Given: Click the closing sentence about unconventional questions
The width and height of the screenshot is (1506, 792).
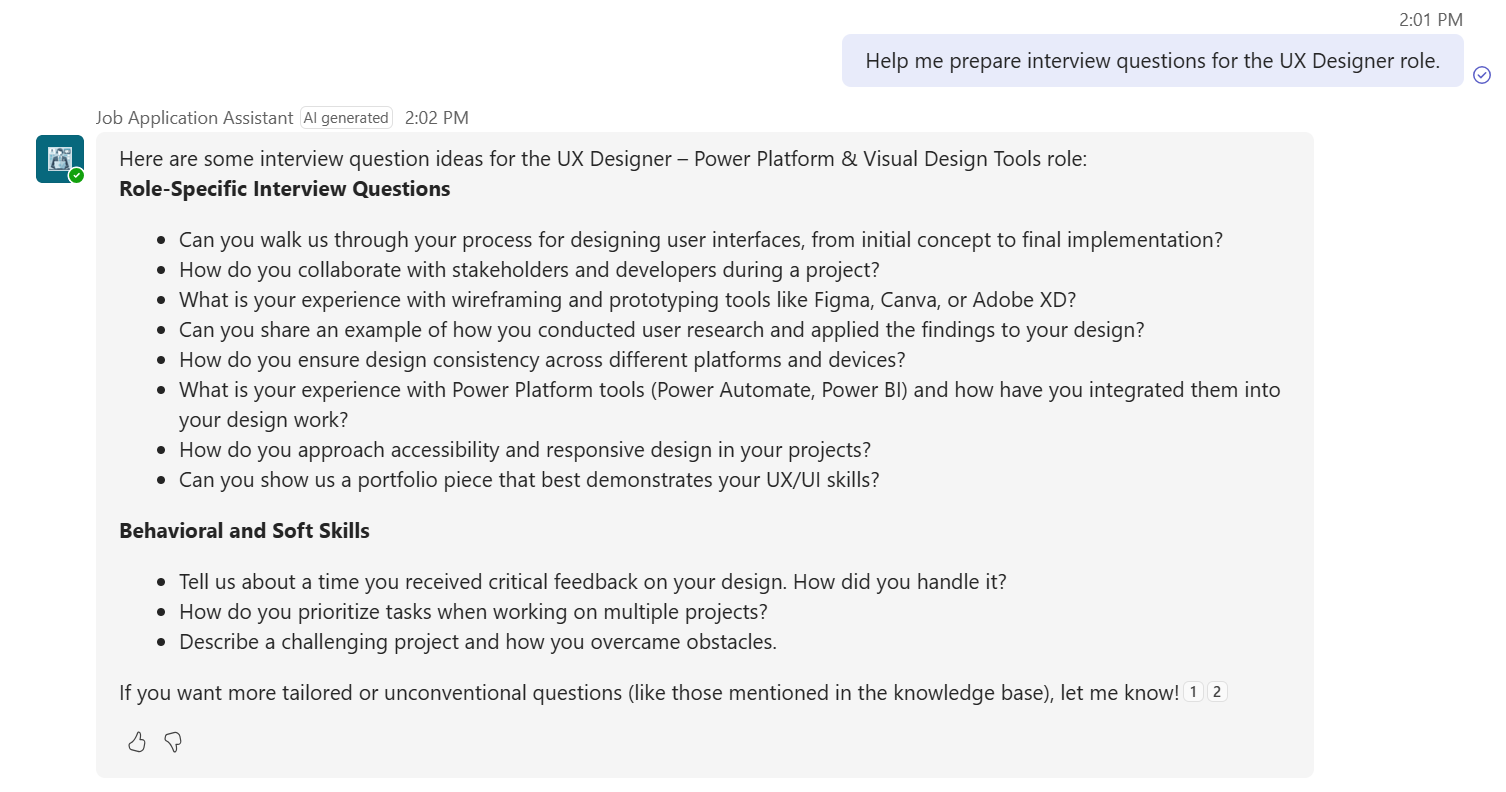Looking at the screenshot, I should 649,693.
